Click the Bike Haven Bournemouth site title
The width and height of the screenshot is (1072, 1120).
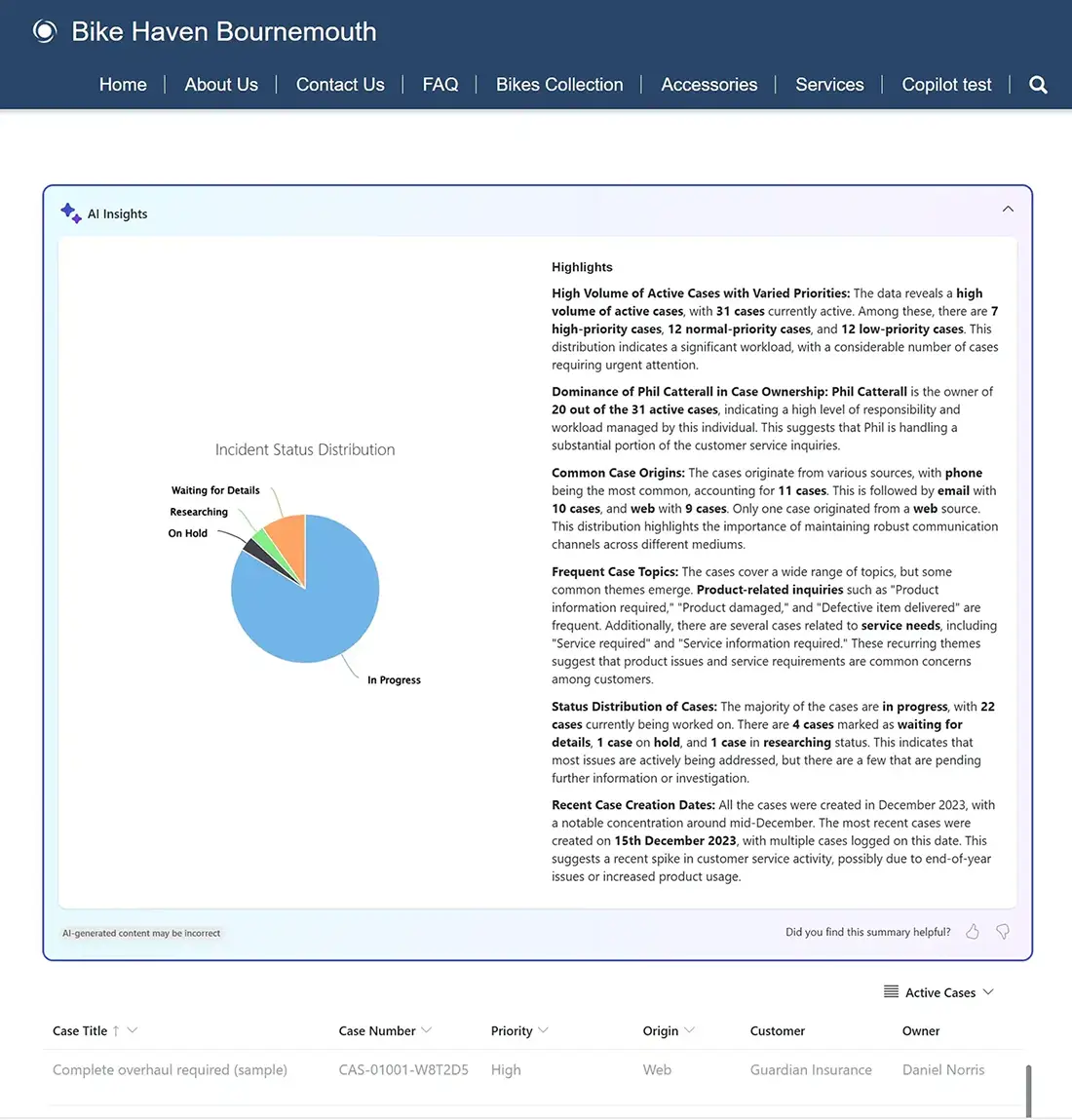pyautogui.click(x=224, y=31)
